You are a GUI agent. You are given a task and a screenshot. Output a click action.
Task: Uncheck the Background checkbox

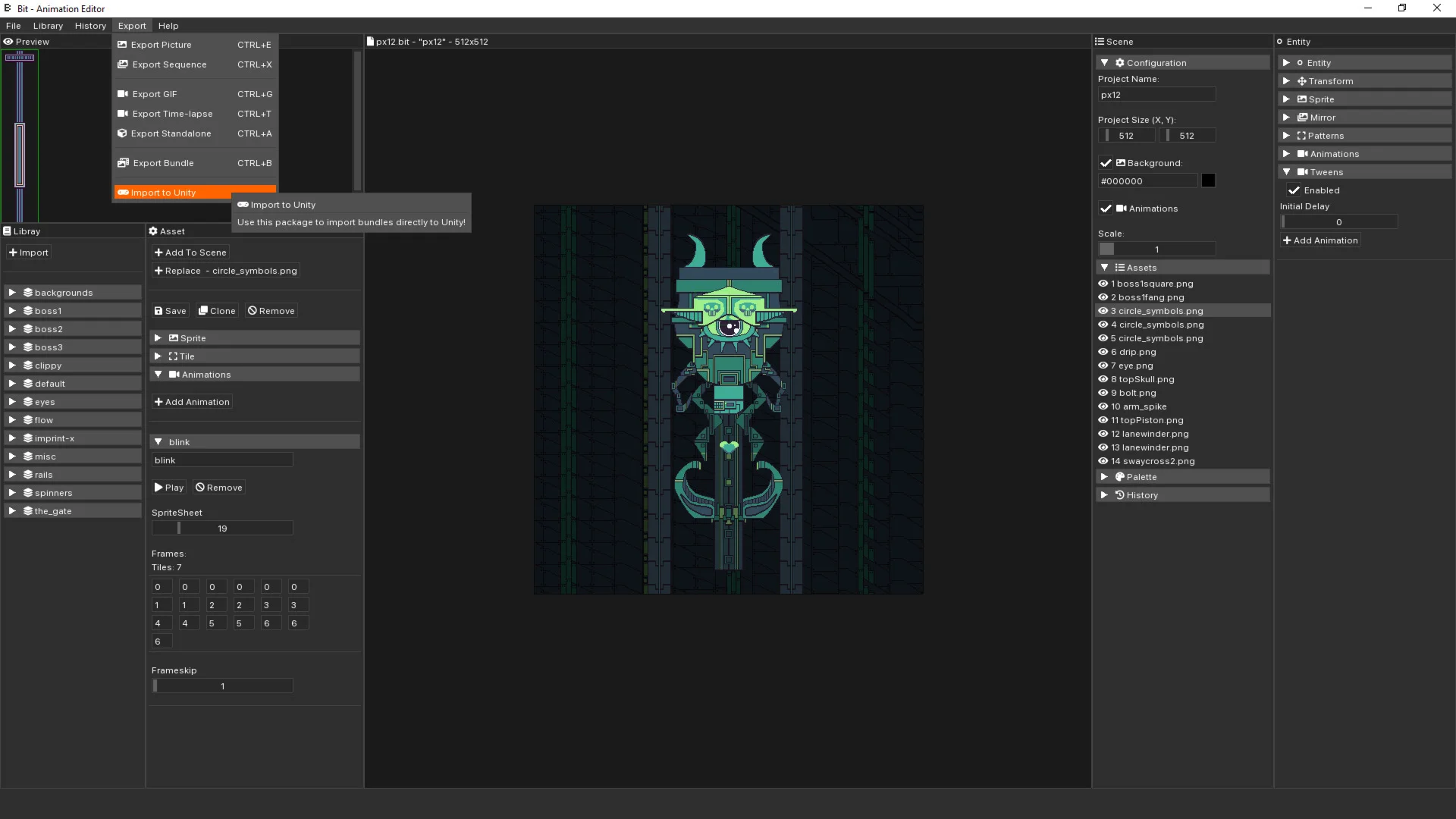(1106, 163)
